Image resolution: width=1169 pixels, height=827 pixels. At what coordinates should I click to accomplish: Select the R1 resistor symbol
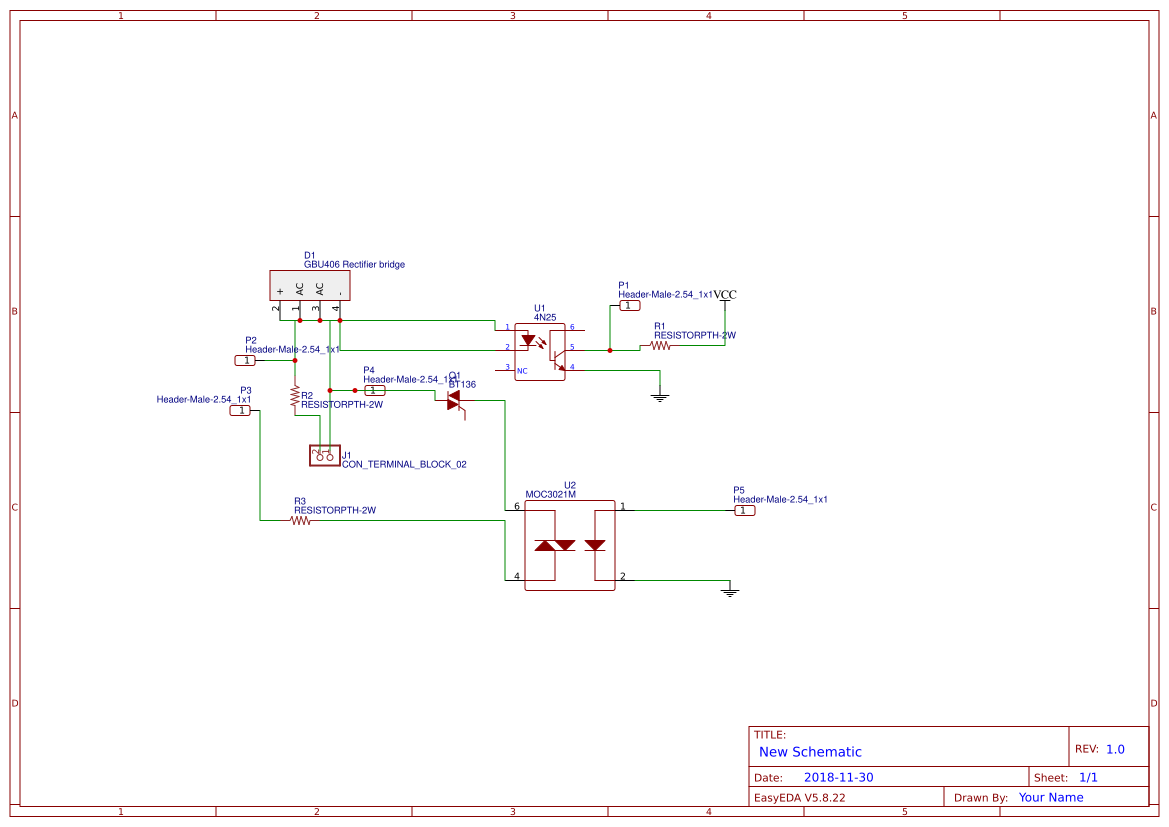661,346
